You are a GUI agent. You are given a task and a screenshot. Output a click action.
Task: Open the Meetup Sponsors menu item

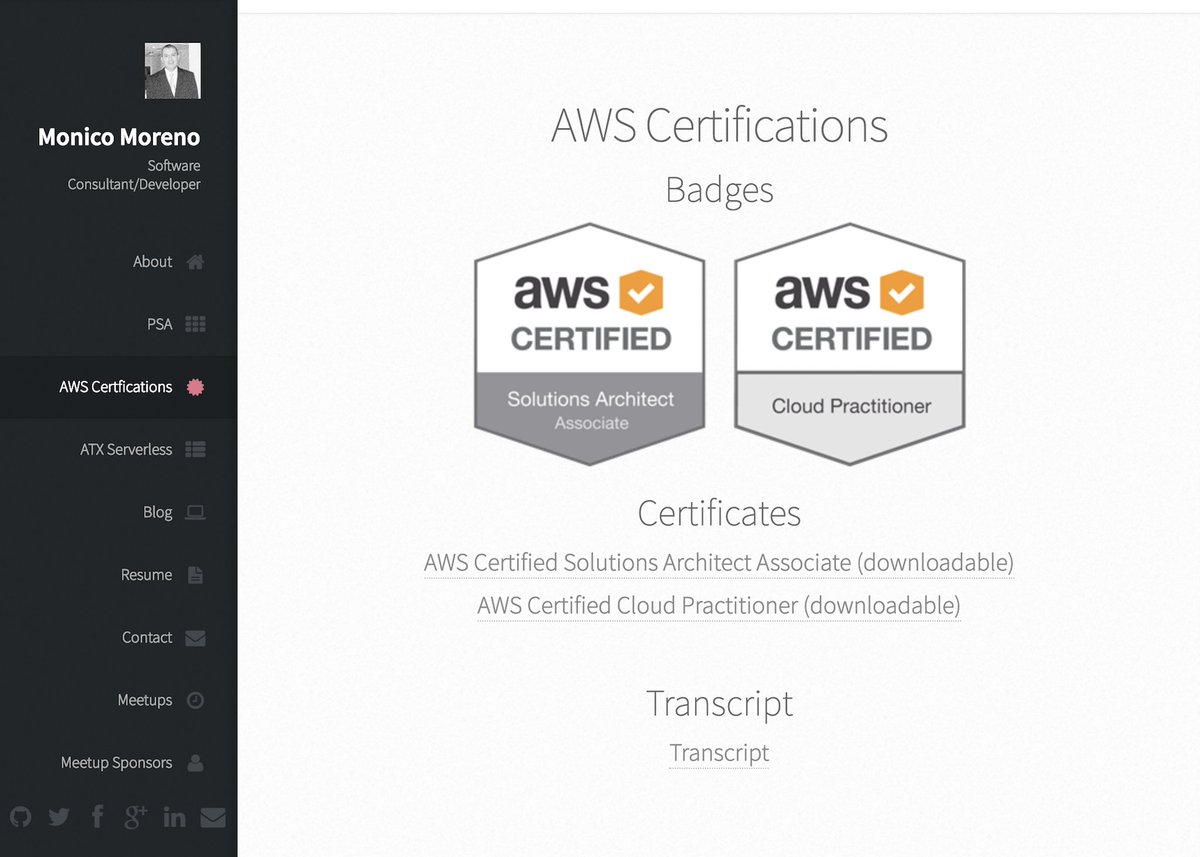pos(117,763)
